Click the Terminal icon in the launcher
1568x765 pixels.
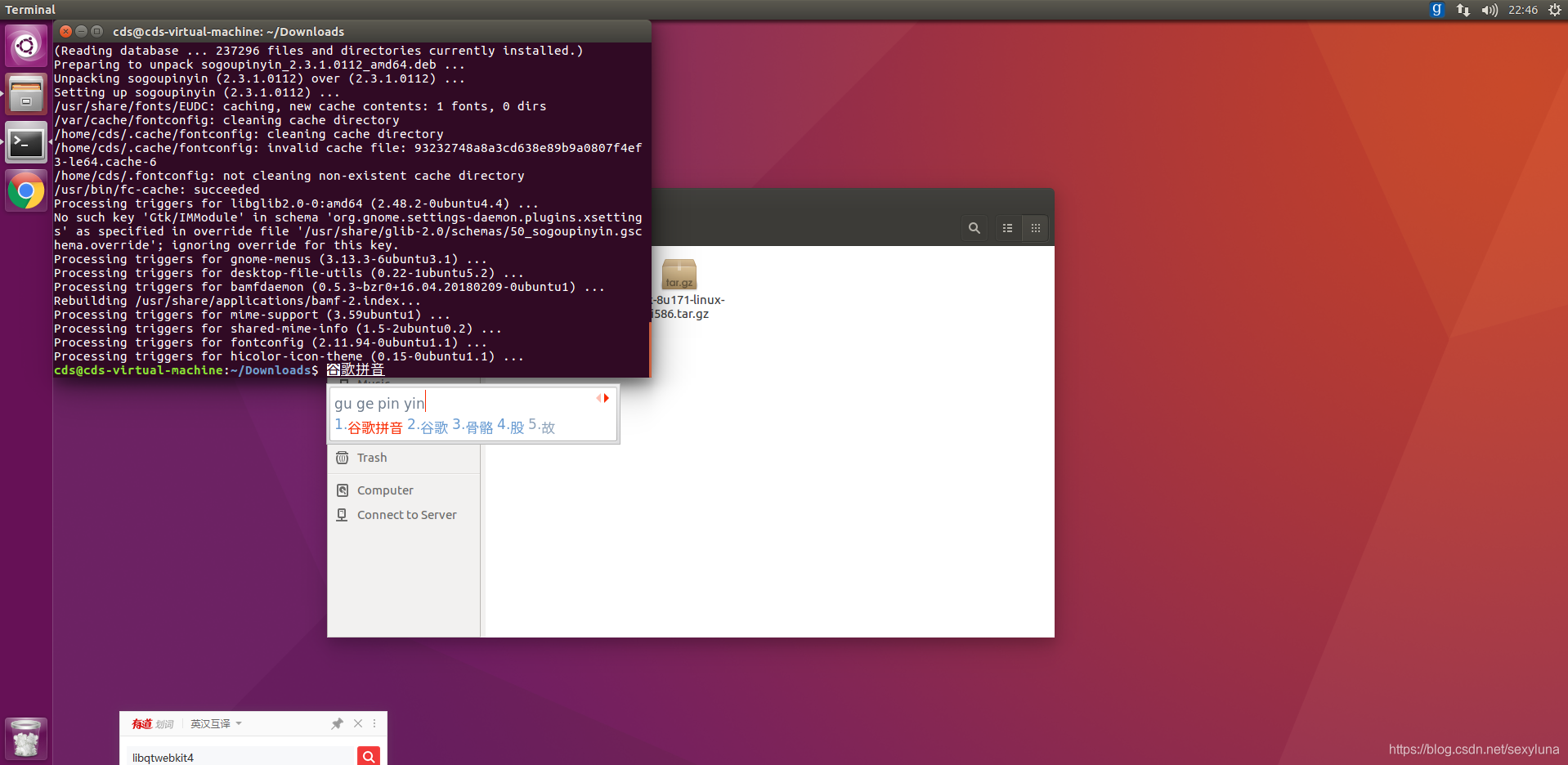pos(26,143)
